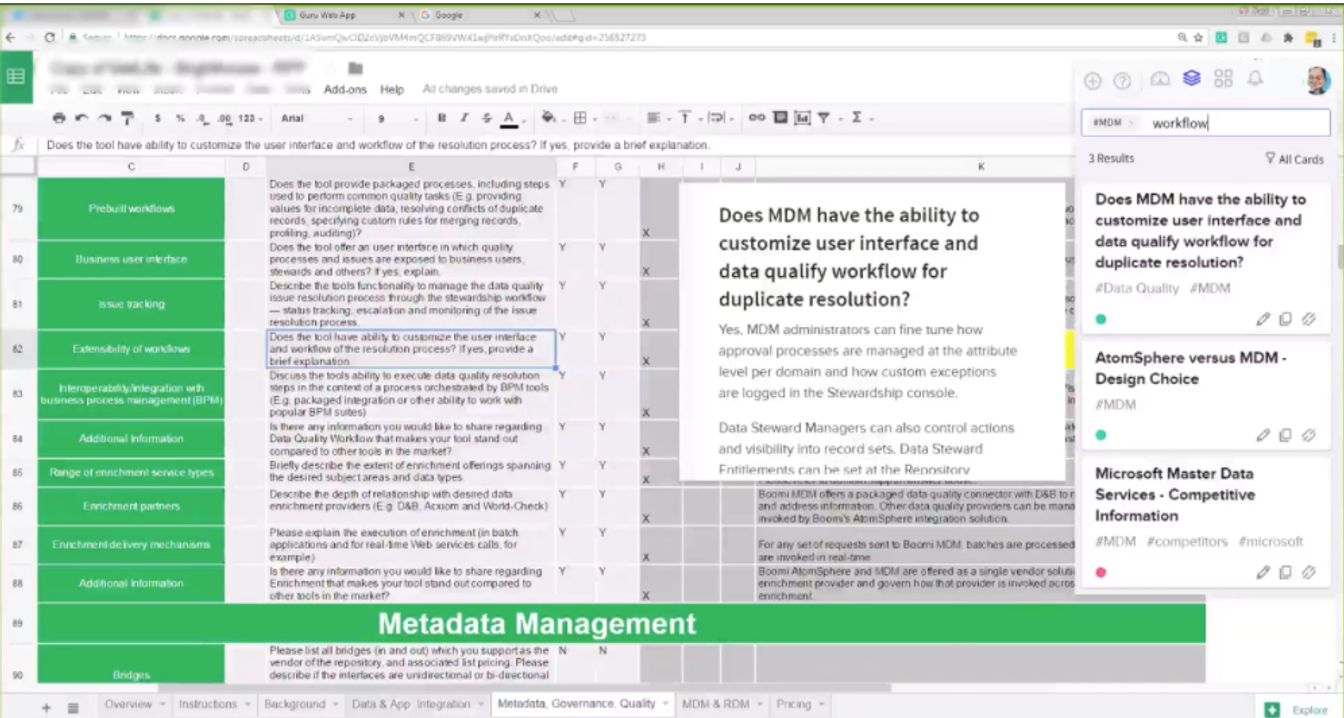Open the Overview sheet tab dropdown arrow

coord(163,704)
